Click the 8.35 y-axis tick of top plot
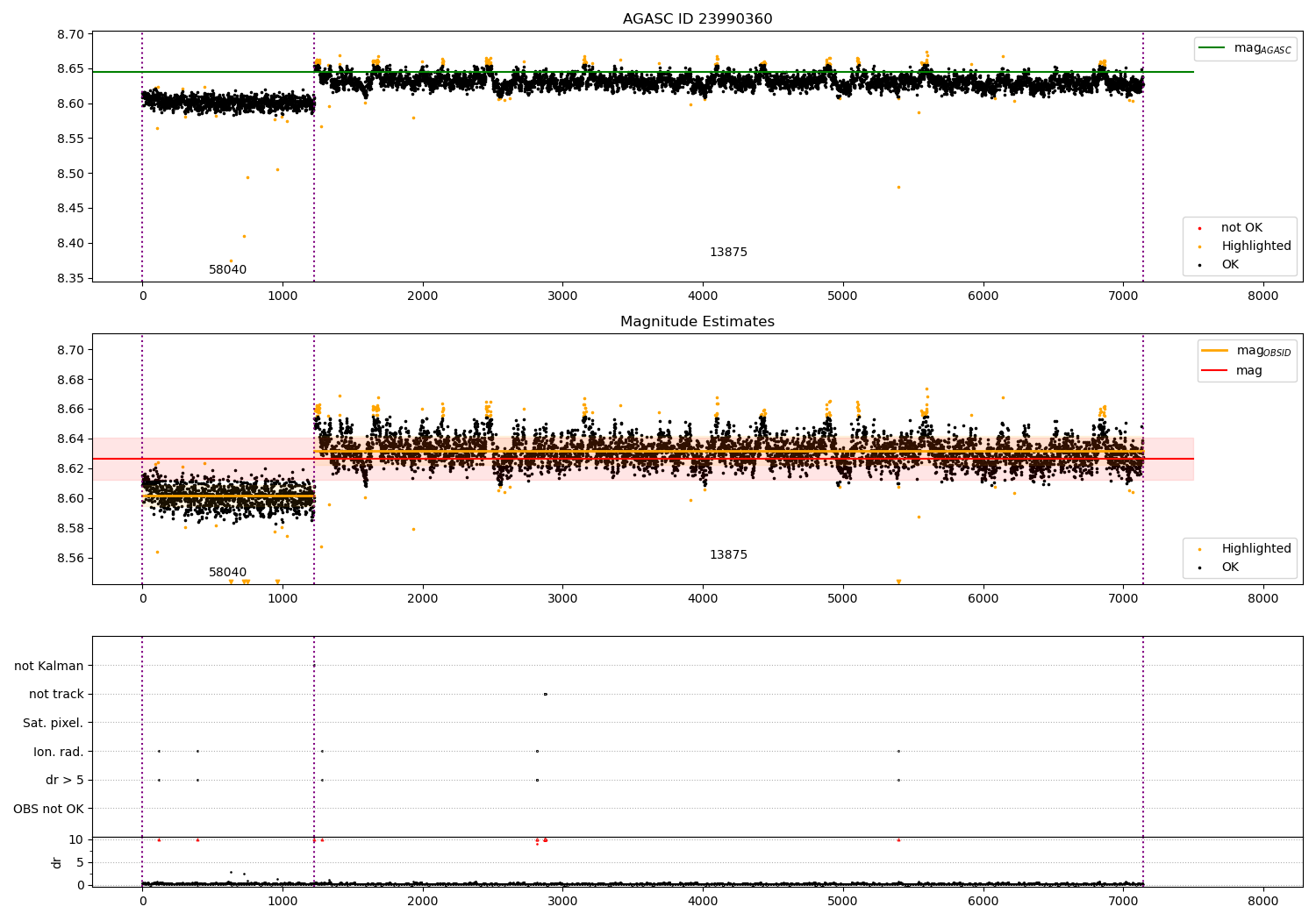Viewport: 1316px width, 921px height. coord(70,279)
